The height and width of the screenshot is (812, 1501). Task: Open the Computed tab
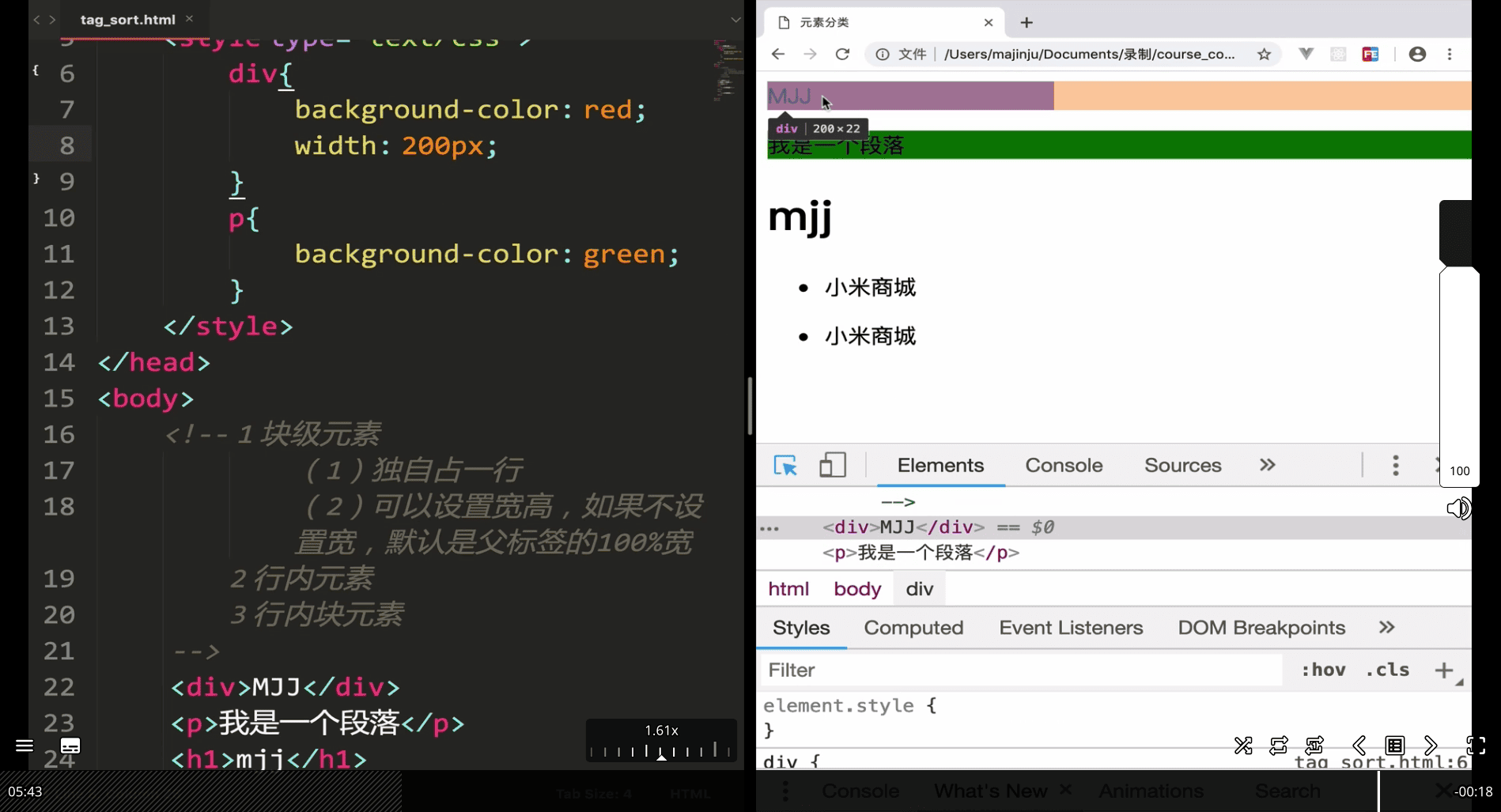pos(913,628)
